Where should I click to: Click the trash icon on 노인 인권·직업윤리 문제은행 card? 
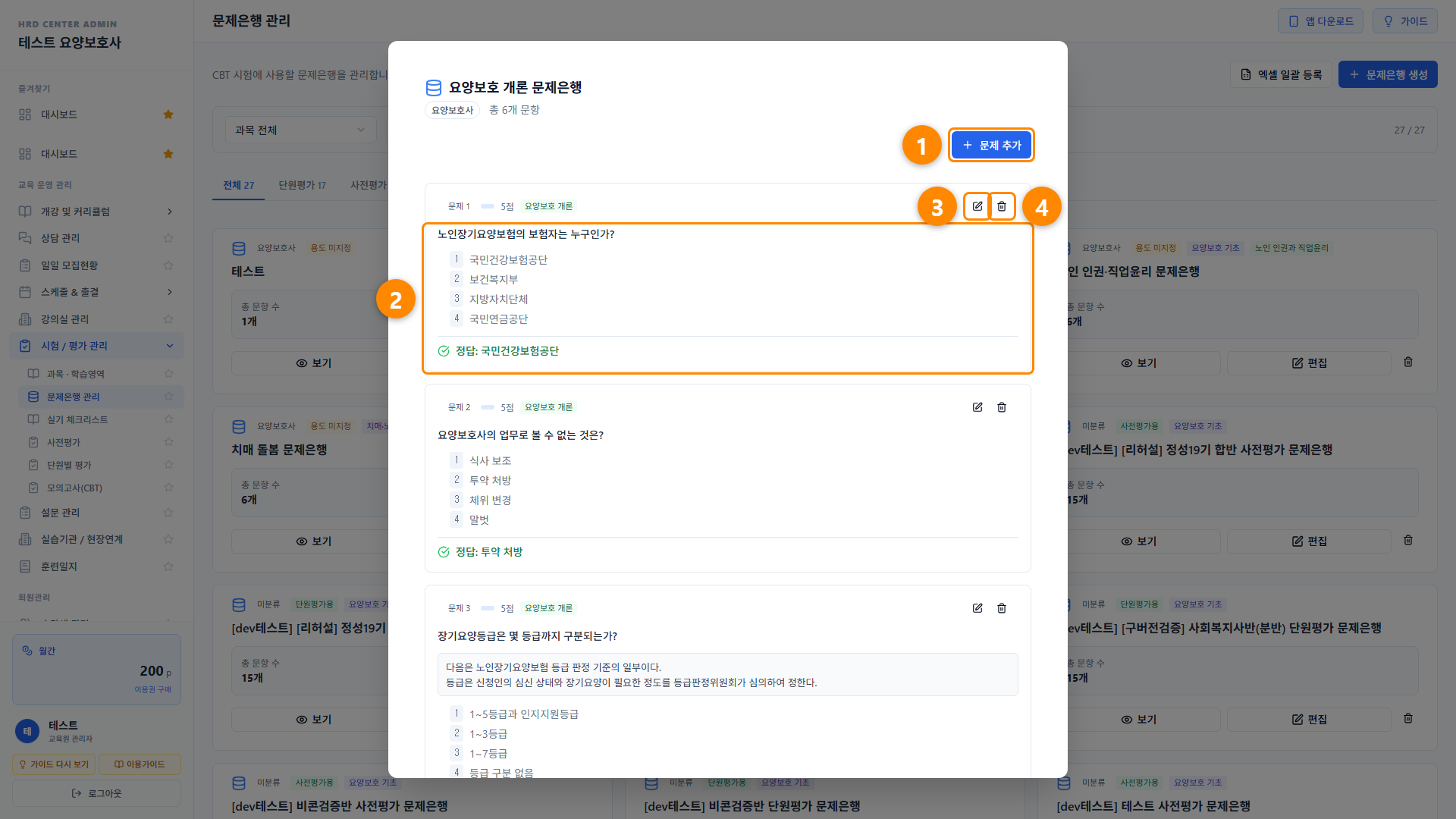1408,362
